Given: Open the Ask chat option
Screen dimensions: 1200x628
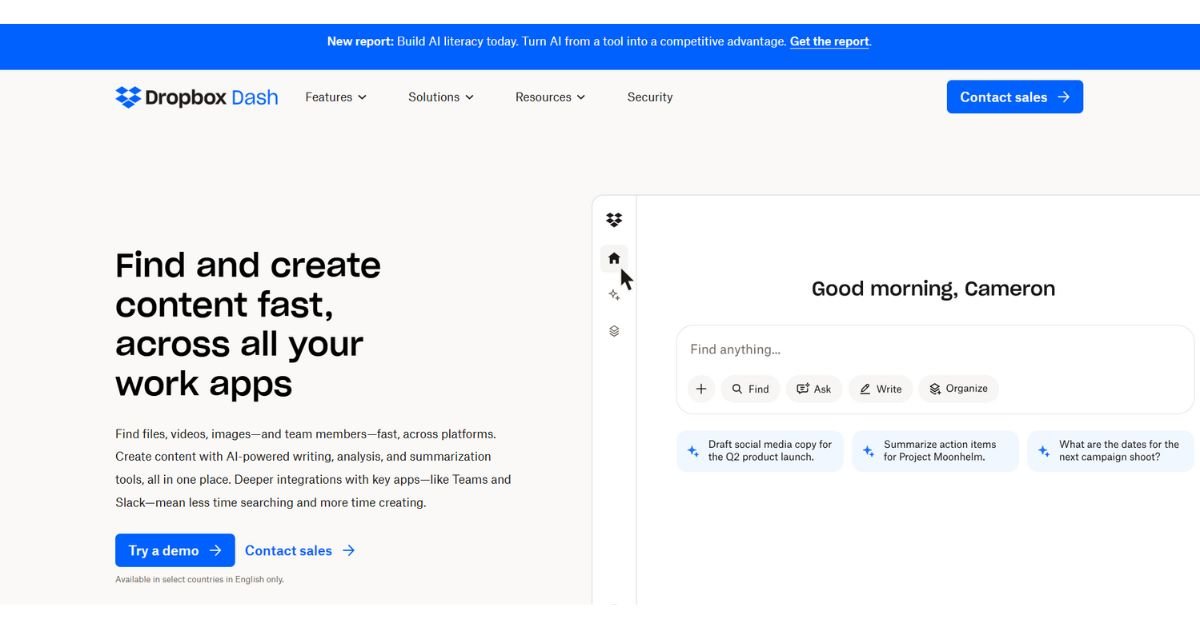Looking at the screenshot, I should tap(813, 388).
